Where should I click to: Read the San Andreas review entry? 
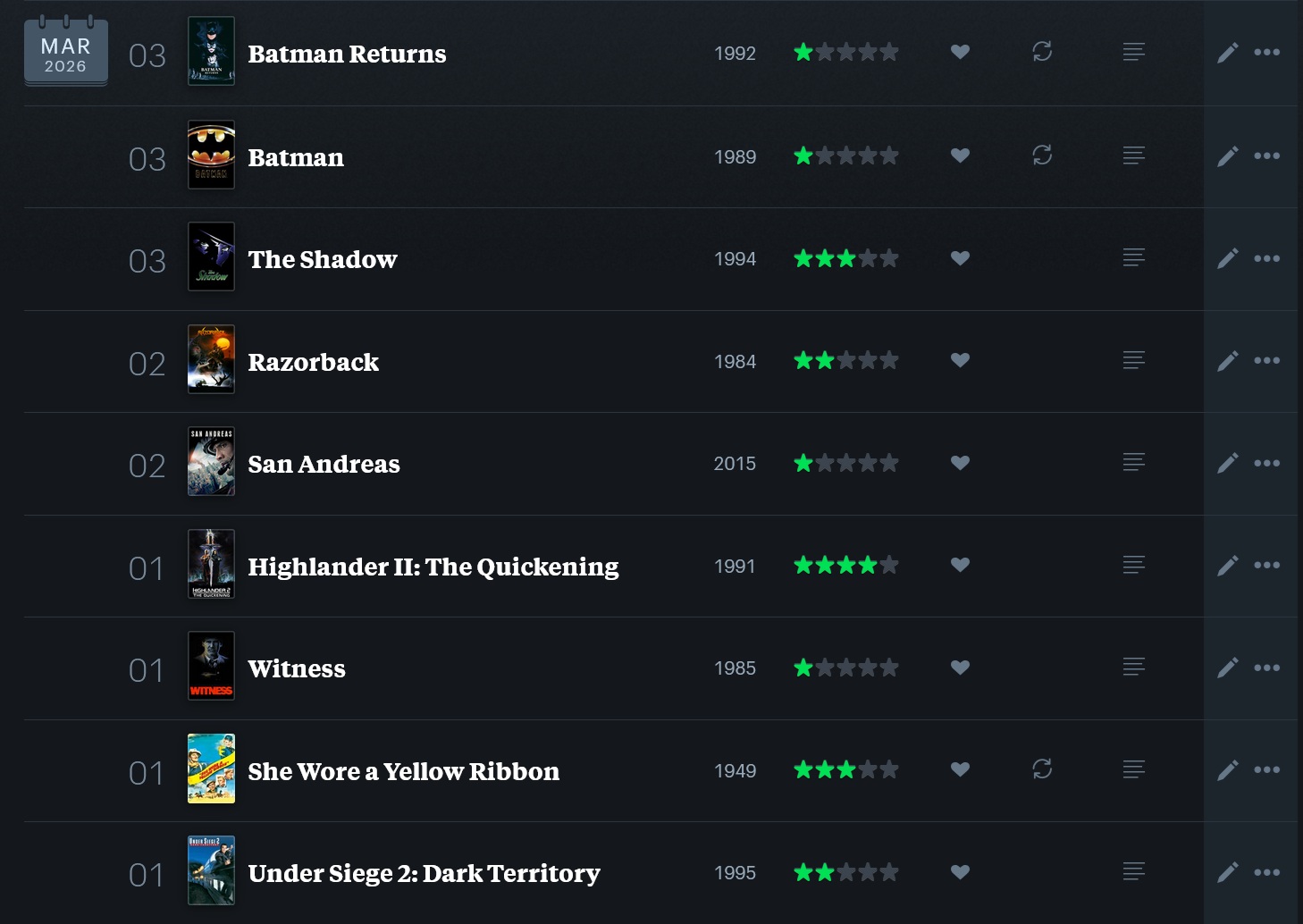pyautogui.click(x=1134, y=463)
